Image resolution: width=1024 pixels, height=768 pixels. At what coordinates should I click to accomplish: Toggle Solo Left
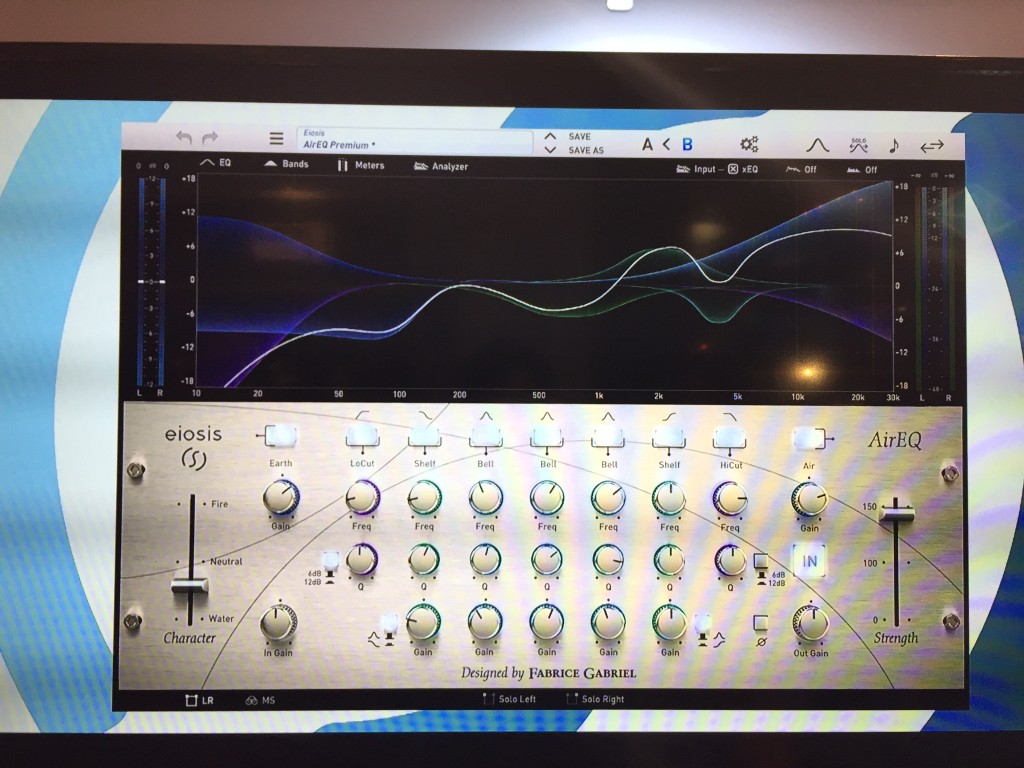point(509,699)
